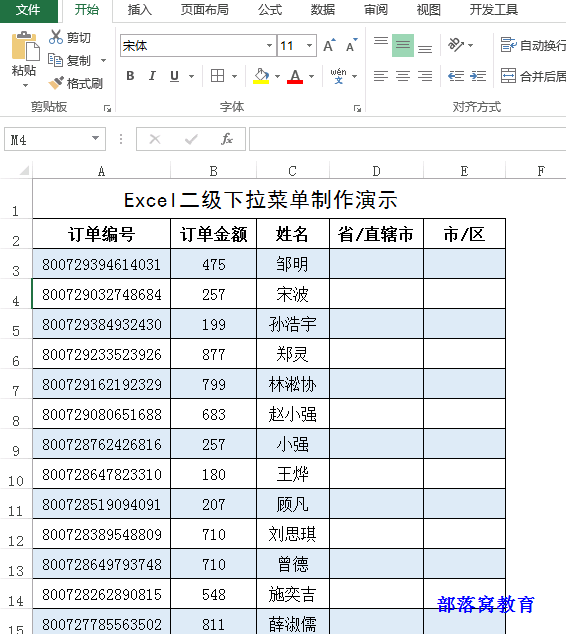Viewport: 566px width, 634px height.
Task: Click the Name Box showing M4
Action: 48,139
